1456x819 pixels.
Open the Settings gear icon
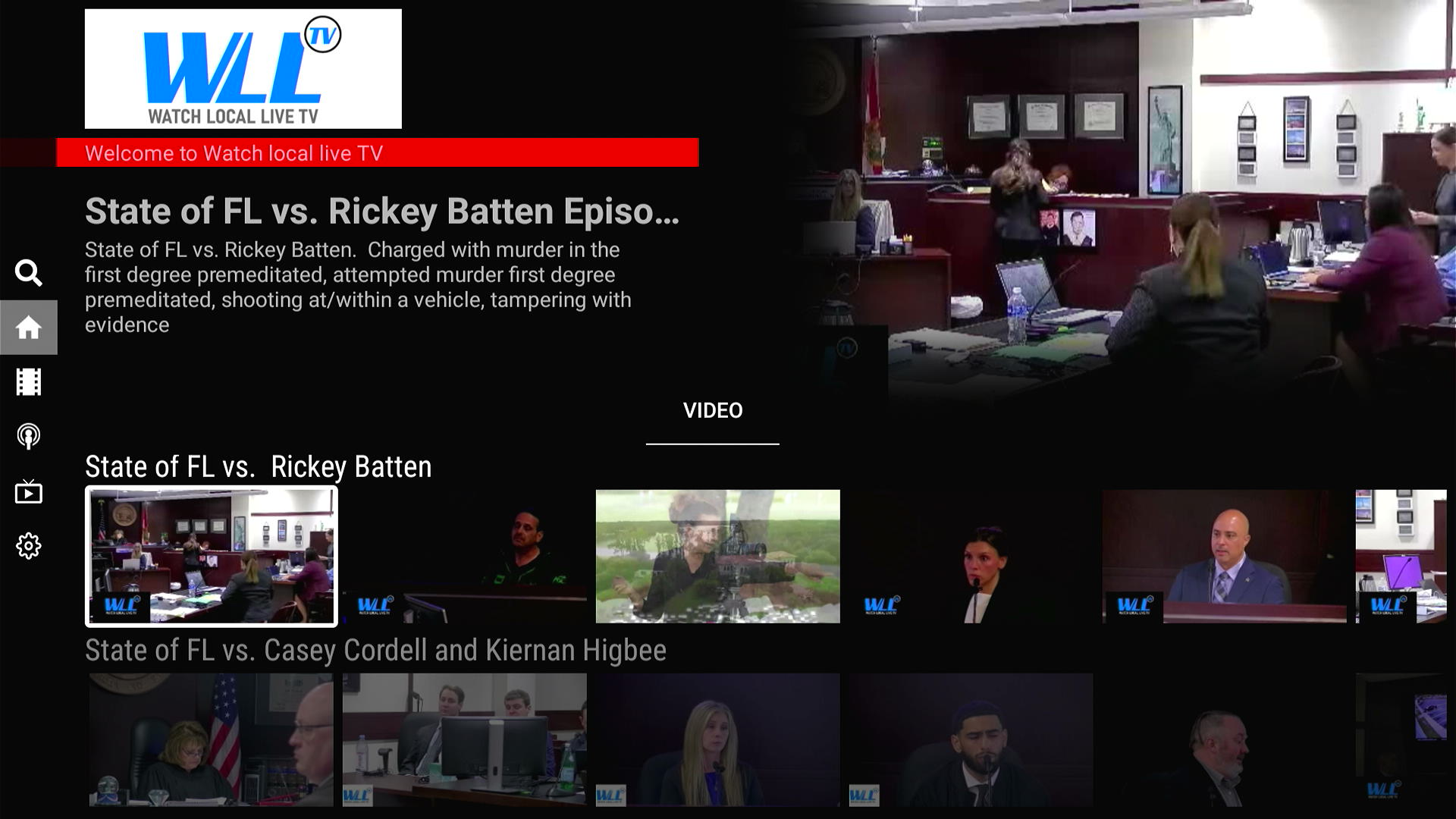(x=29, y=545)
